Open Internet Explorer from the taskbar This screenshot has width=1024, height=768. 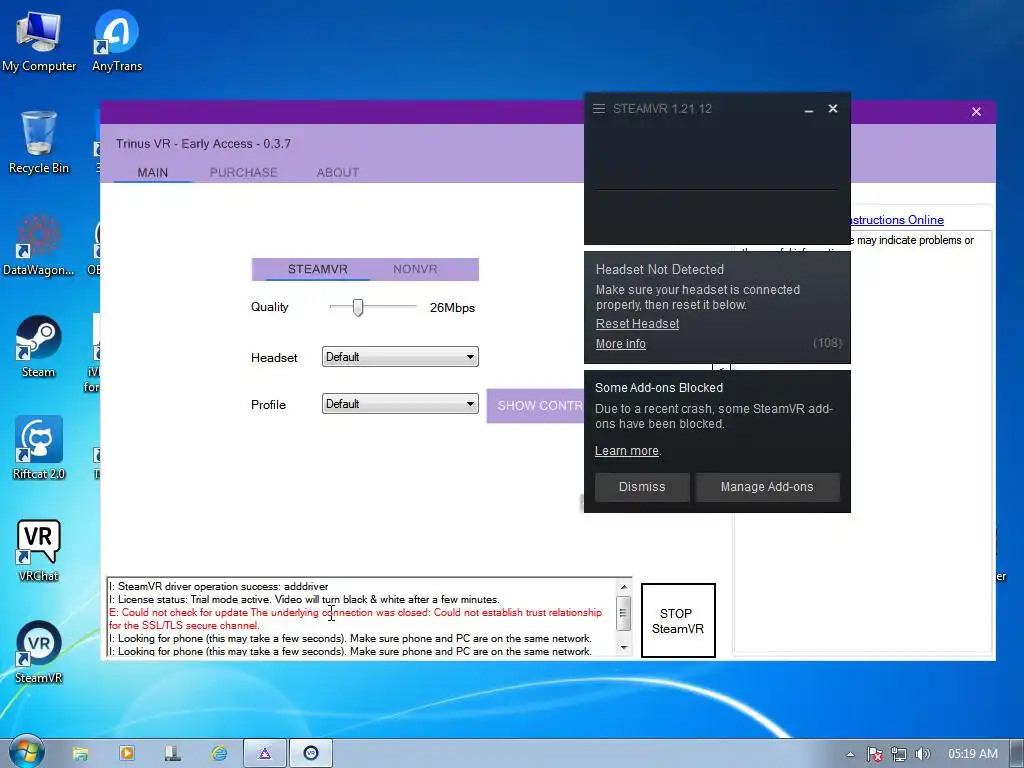[219, 754]
